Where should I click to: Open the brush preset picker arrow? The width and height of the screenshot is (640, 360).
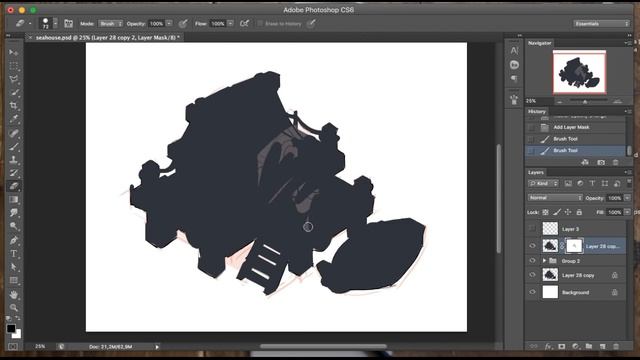pos(56,24)
